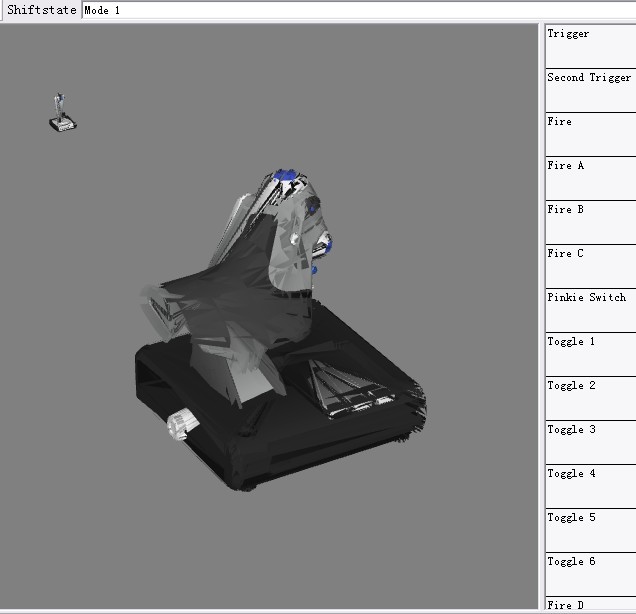Viewport: 636px width, 614px height.
Task: Select the Toggle 2 cell
Action: coord(590,398)
